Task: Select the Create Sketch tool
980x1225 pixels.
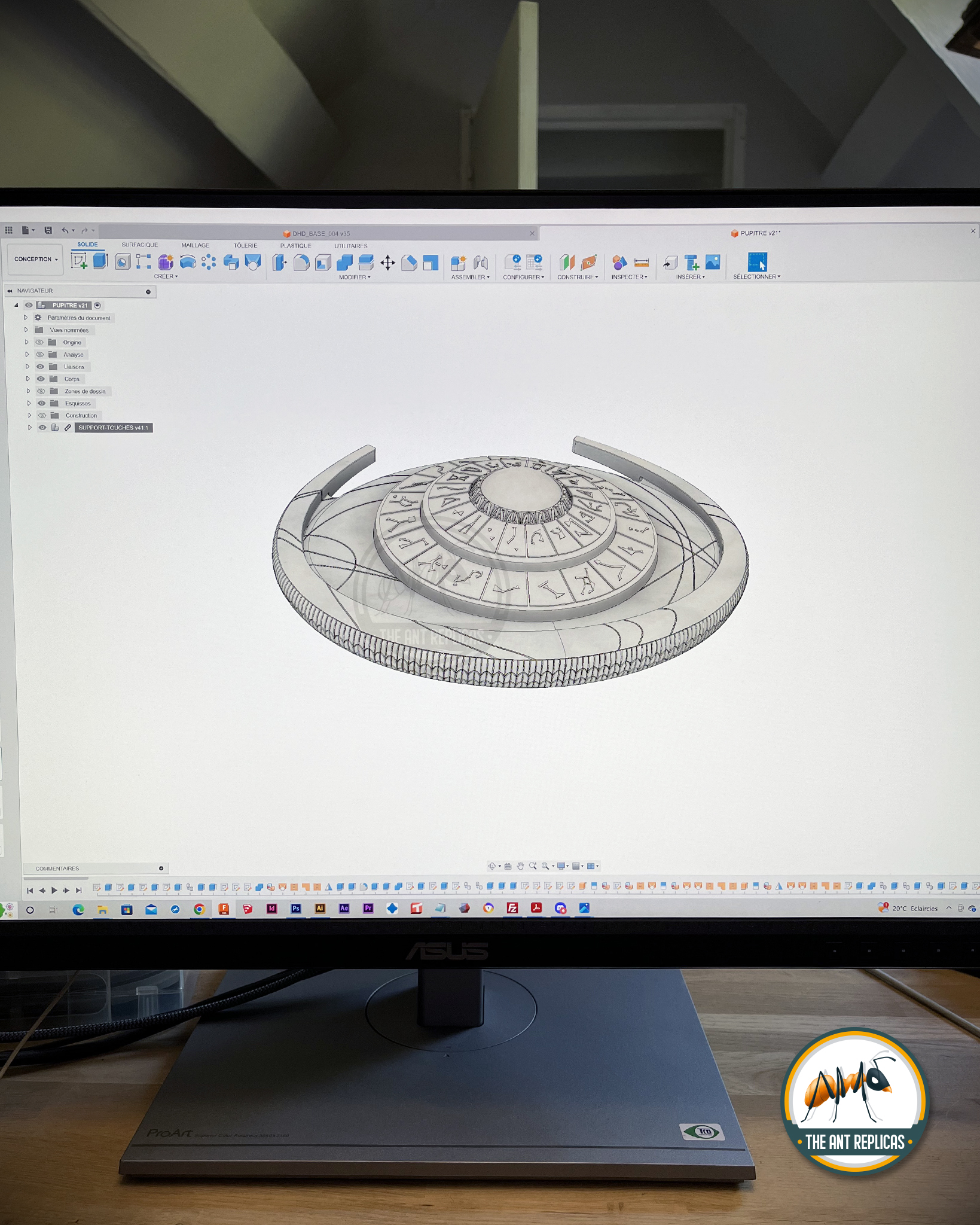Action: coord(79,261)
